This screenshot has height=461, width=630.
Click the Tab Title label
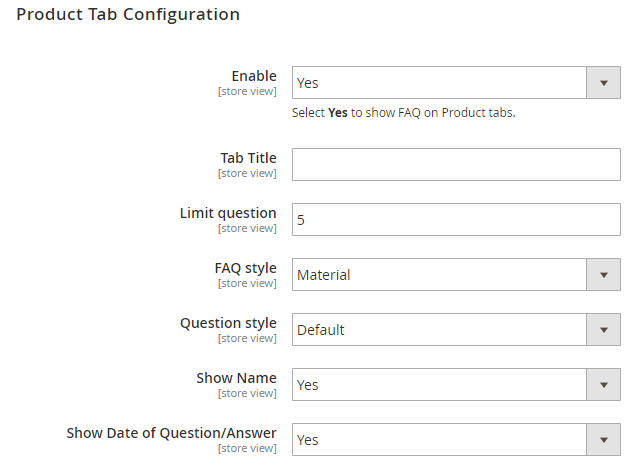click(x=248, y=158)
